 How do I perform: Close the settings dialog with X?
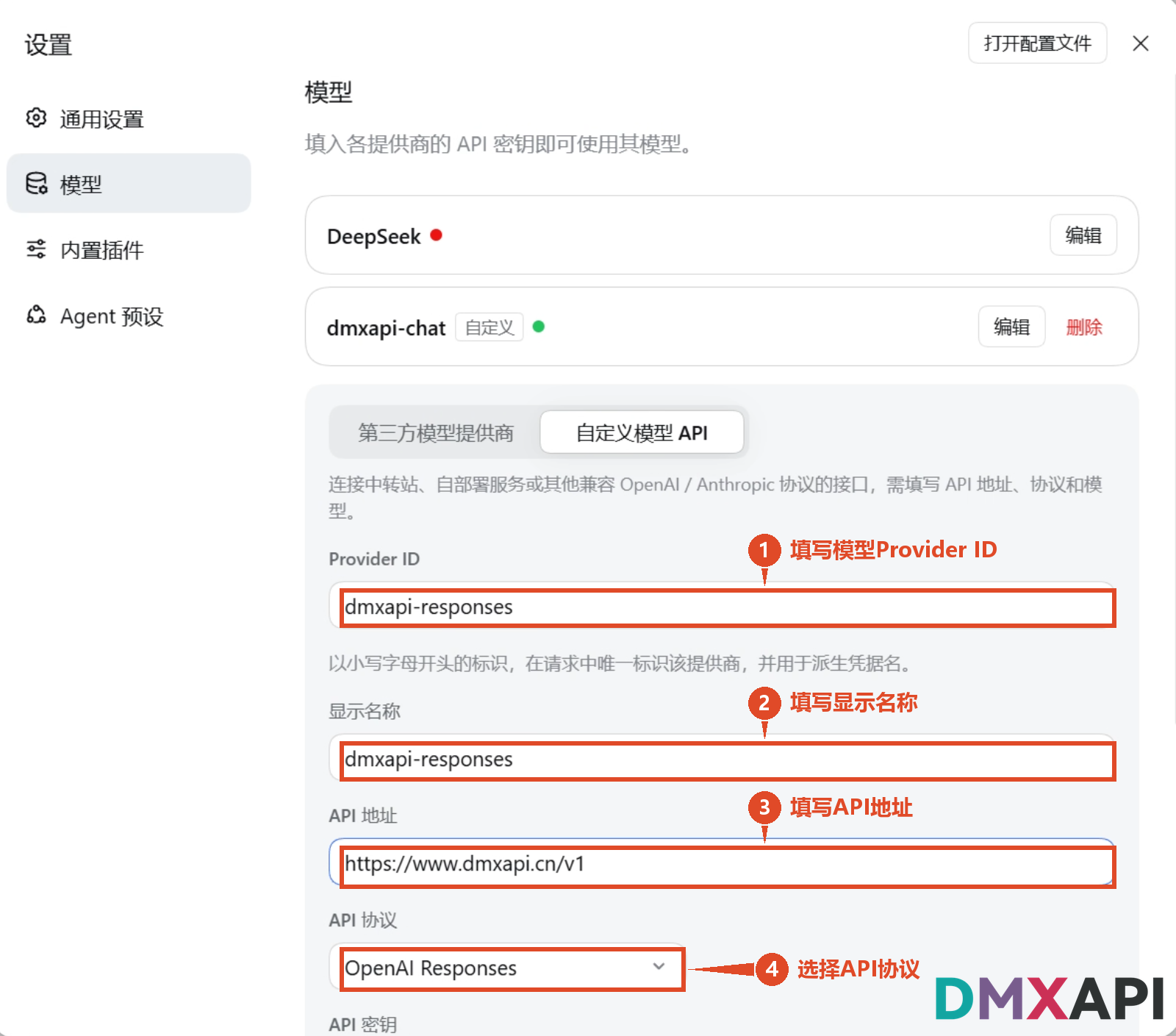point(1141,43)
